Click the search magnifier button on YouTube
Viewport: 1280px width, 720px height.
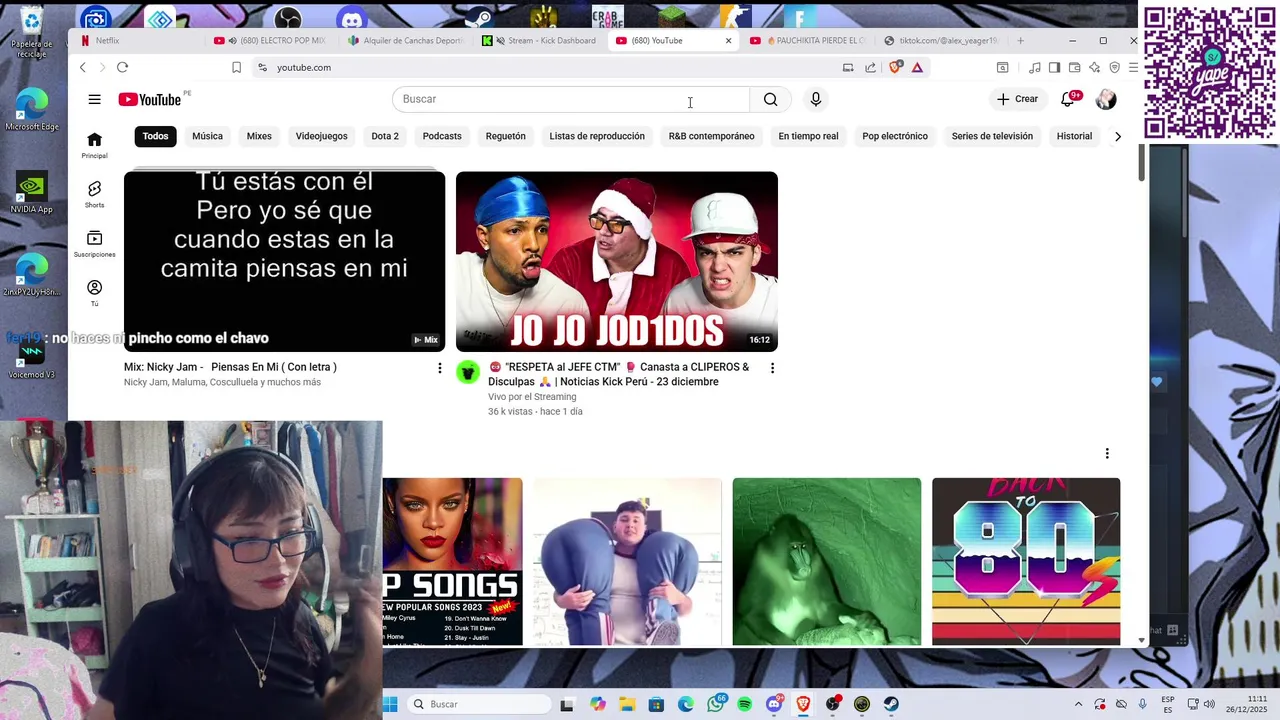pyautogui.click(x=770, y=99)
